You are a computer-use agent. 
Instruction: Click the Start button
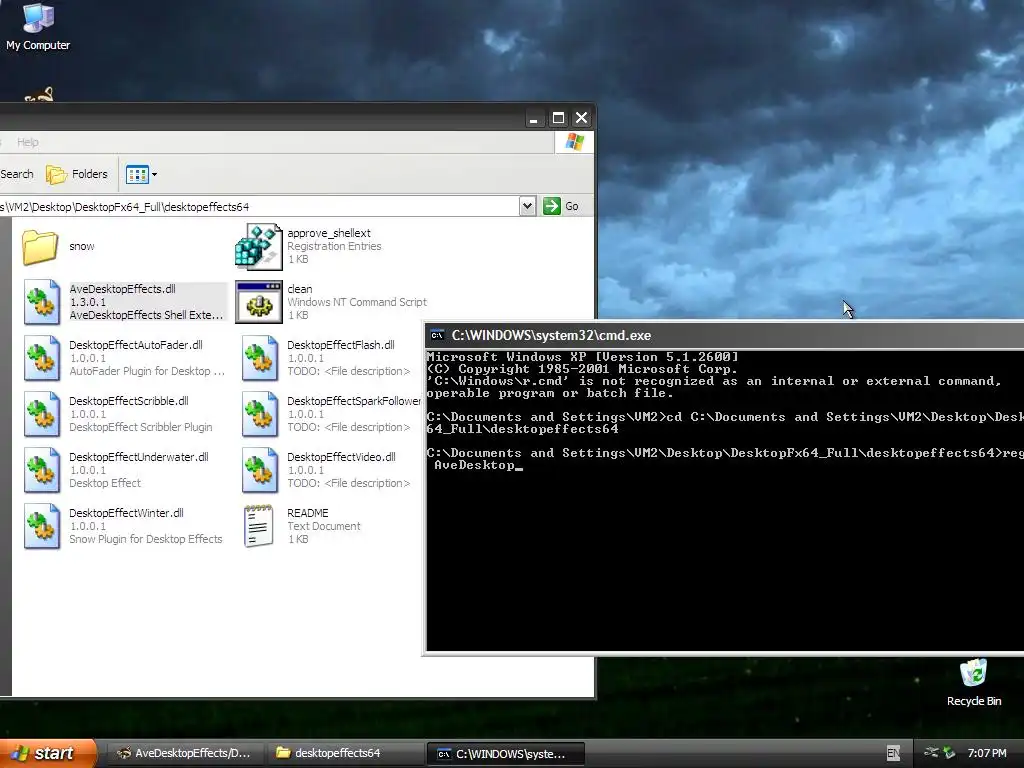click(47, 754)
